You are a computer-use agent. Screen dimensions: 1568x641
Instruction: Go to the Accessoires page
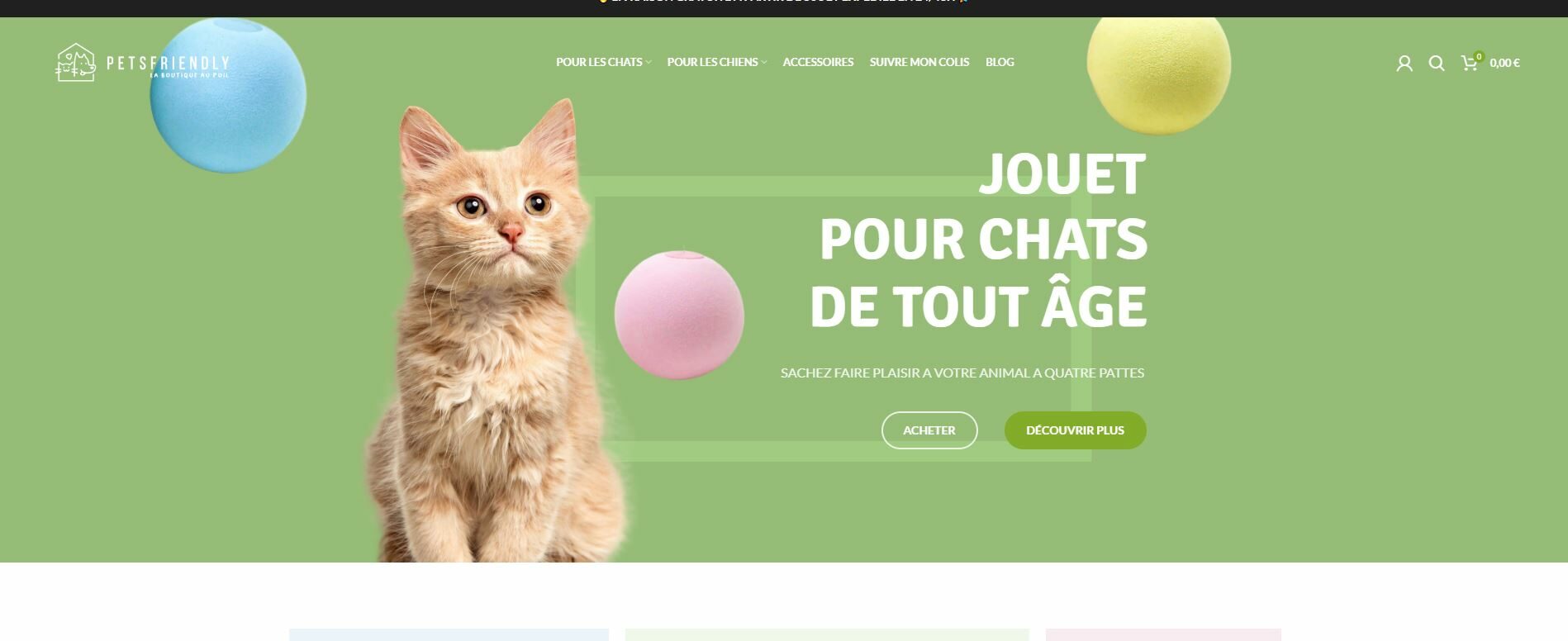(x=818, y=62)
